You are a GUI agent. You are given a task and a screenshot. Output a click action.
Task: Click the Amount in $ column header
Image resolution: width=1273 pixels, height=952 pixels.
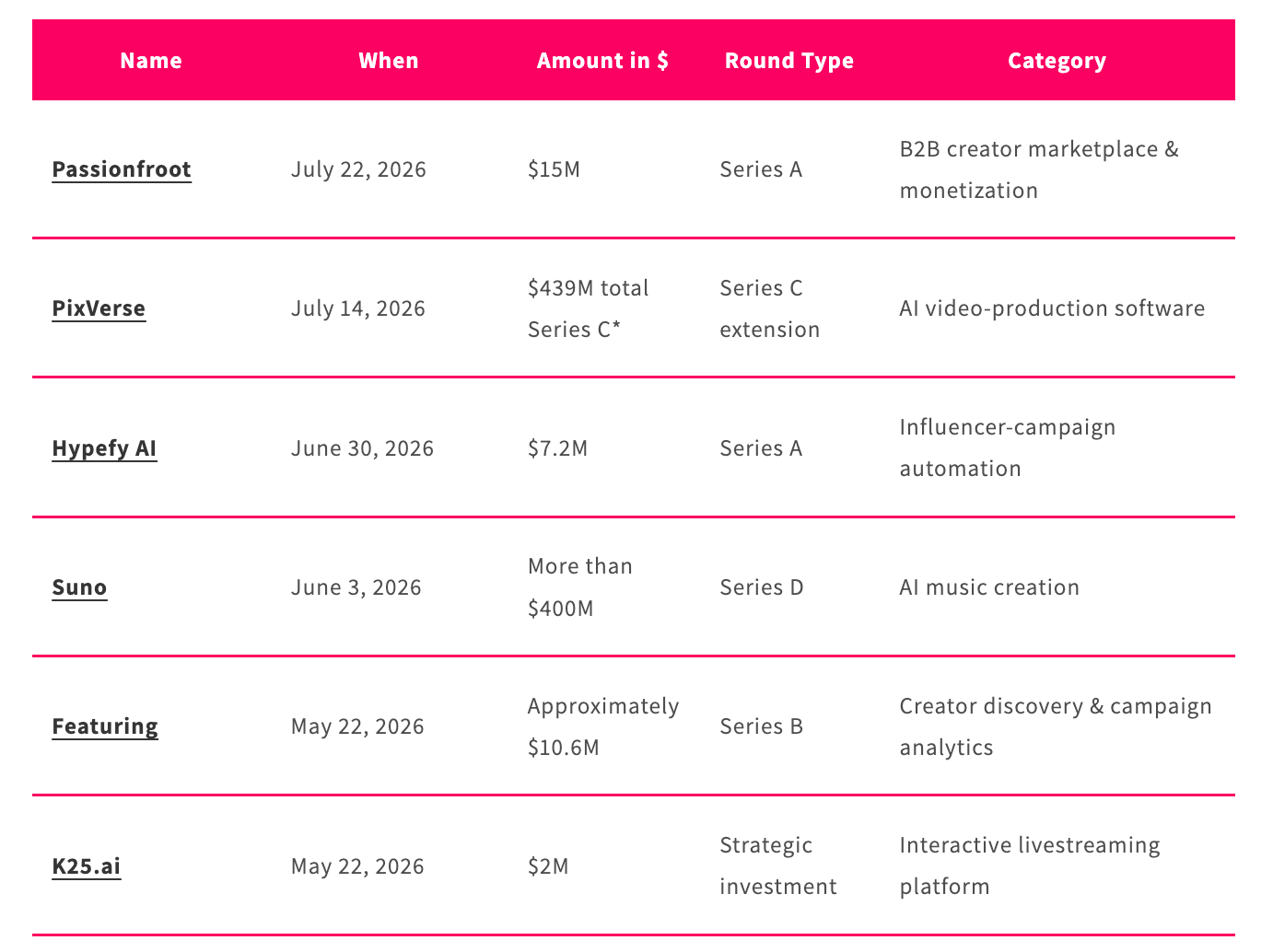click(602, 61)
